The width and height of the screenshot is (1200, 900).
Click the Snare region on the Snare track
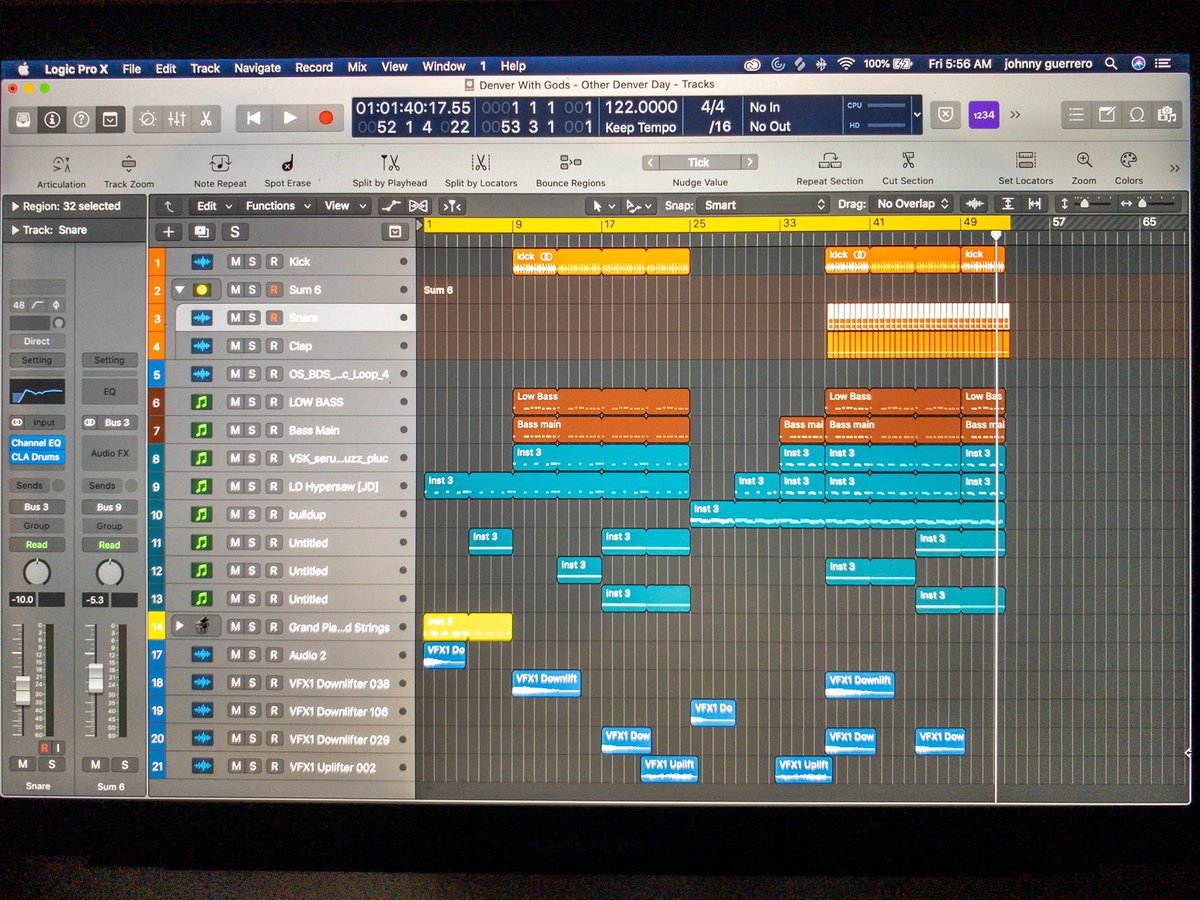click(918, 317)
